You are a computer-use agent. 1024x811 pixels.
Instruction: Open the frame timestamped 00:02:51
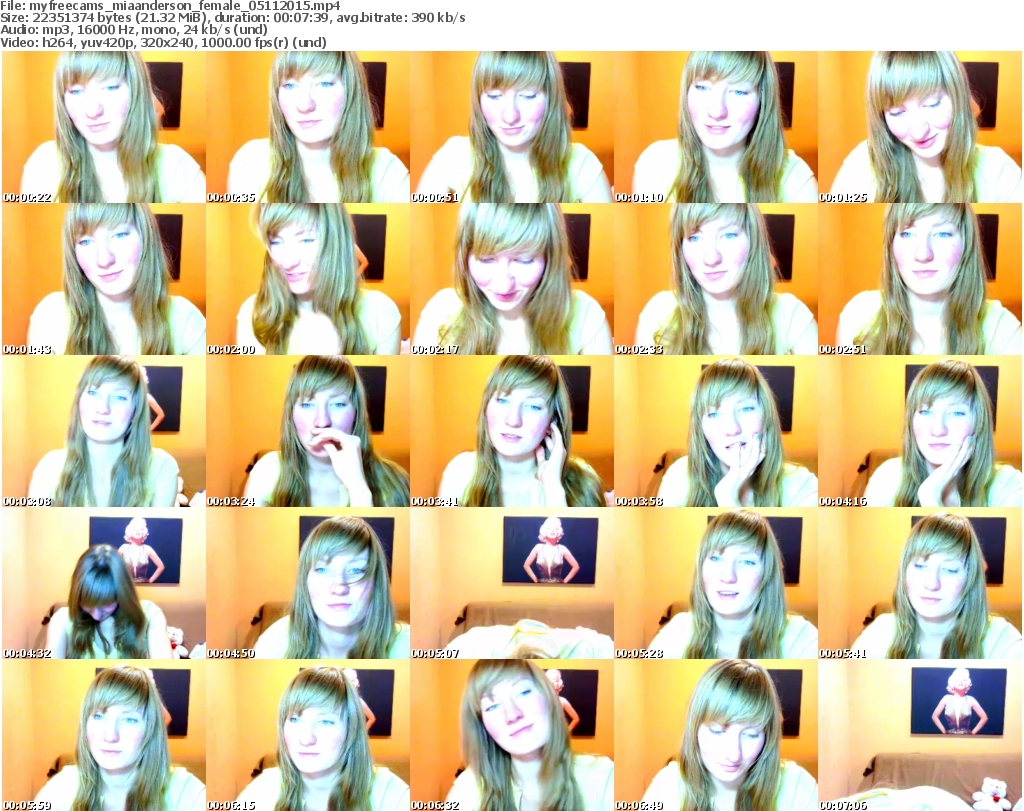(x=920, y=279)
